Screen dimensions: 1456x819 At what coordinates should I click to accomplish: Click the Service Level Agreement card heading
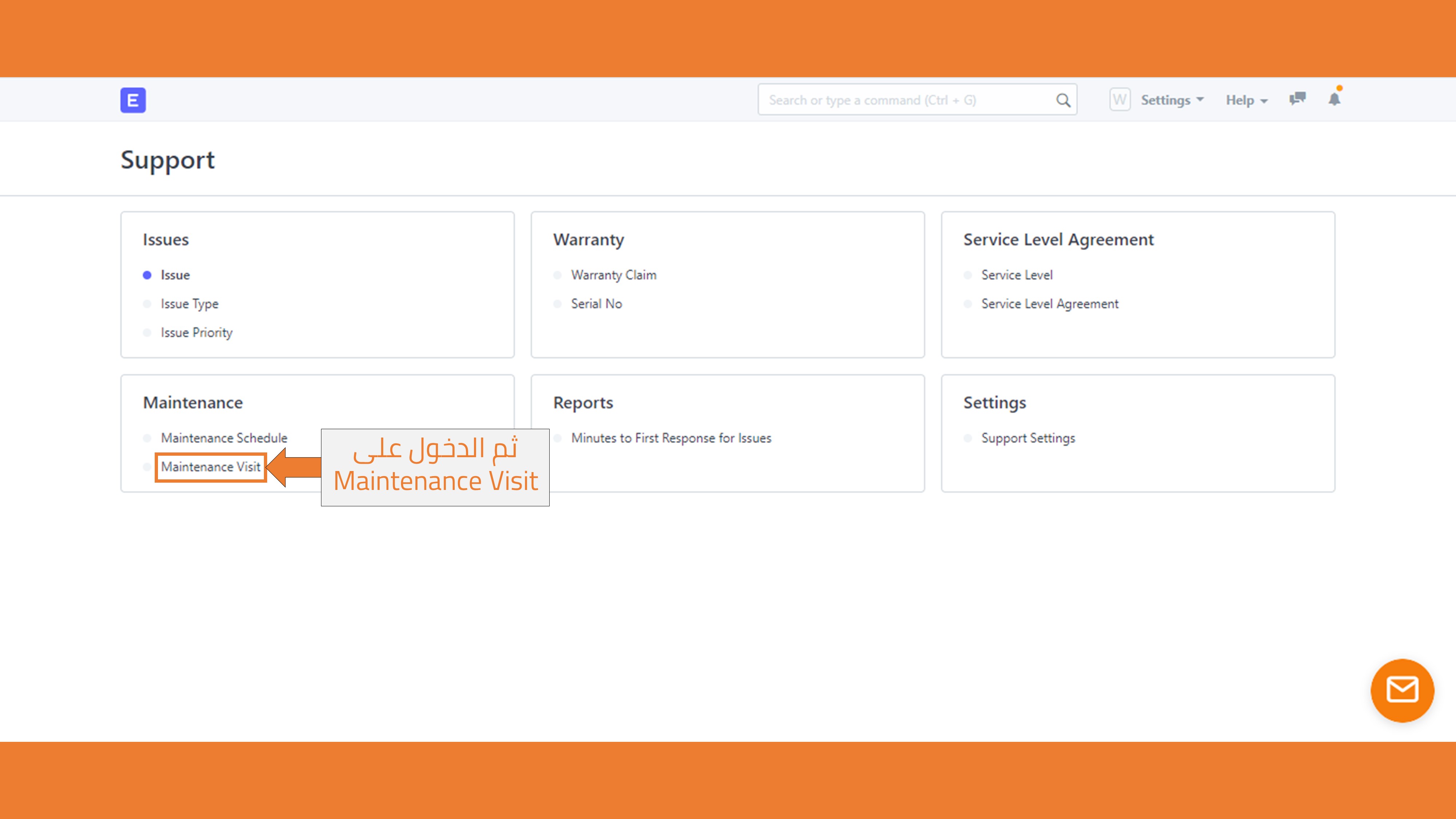coord(1058,240)
